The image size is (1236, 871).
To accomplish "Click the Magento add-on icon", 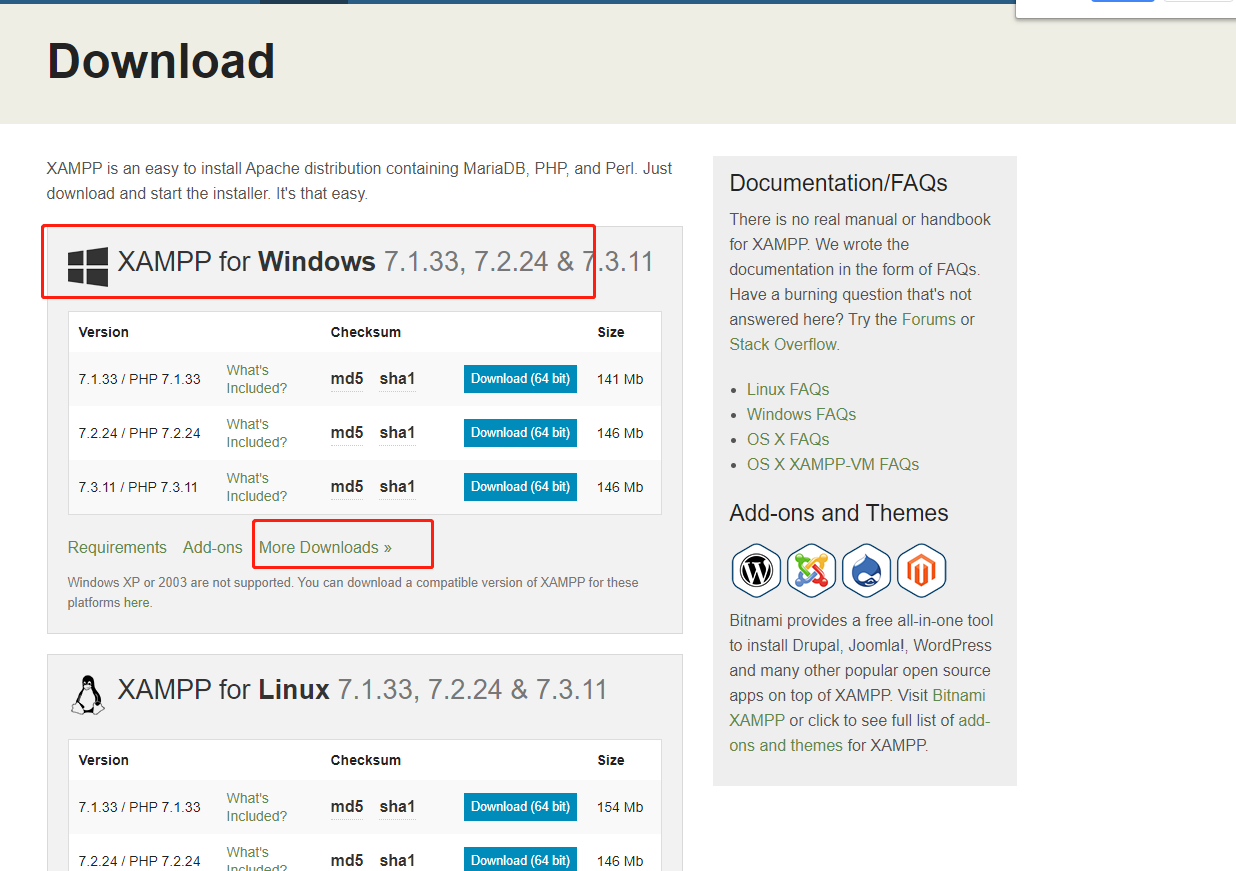I will [x=921, y=570].
